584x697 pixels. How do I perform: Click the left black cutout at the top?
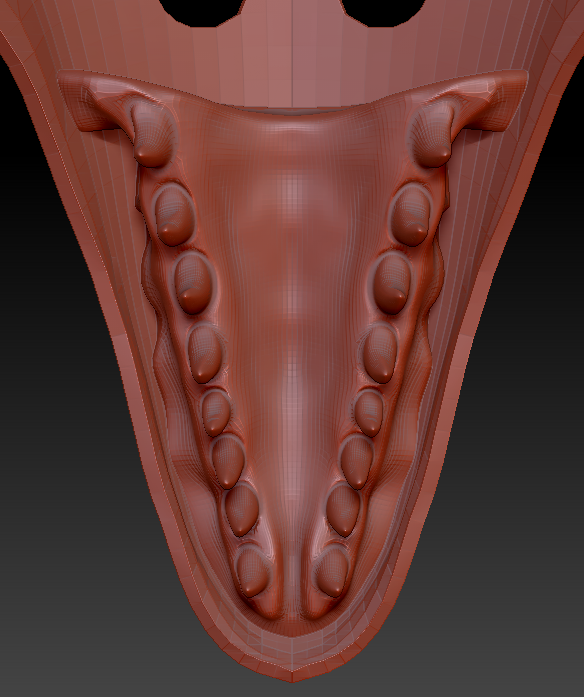201,12
